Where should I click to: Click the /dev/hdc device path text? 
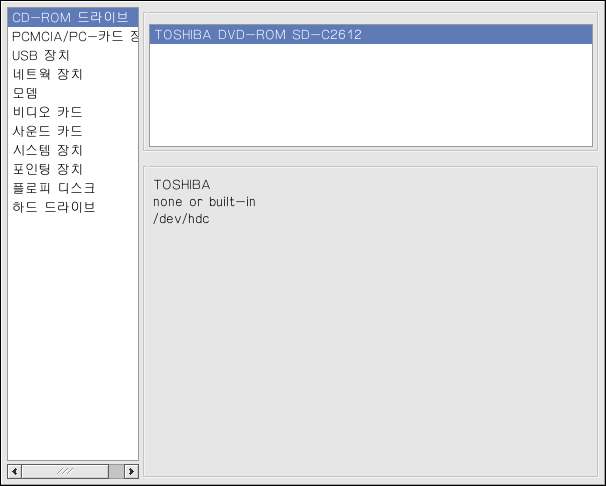click(x=181, y=219)
